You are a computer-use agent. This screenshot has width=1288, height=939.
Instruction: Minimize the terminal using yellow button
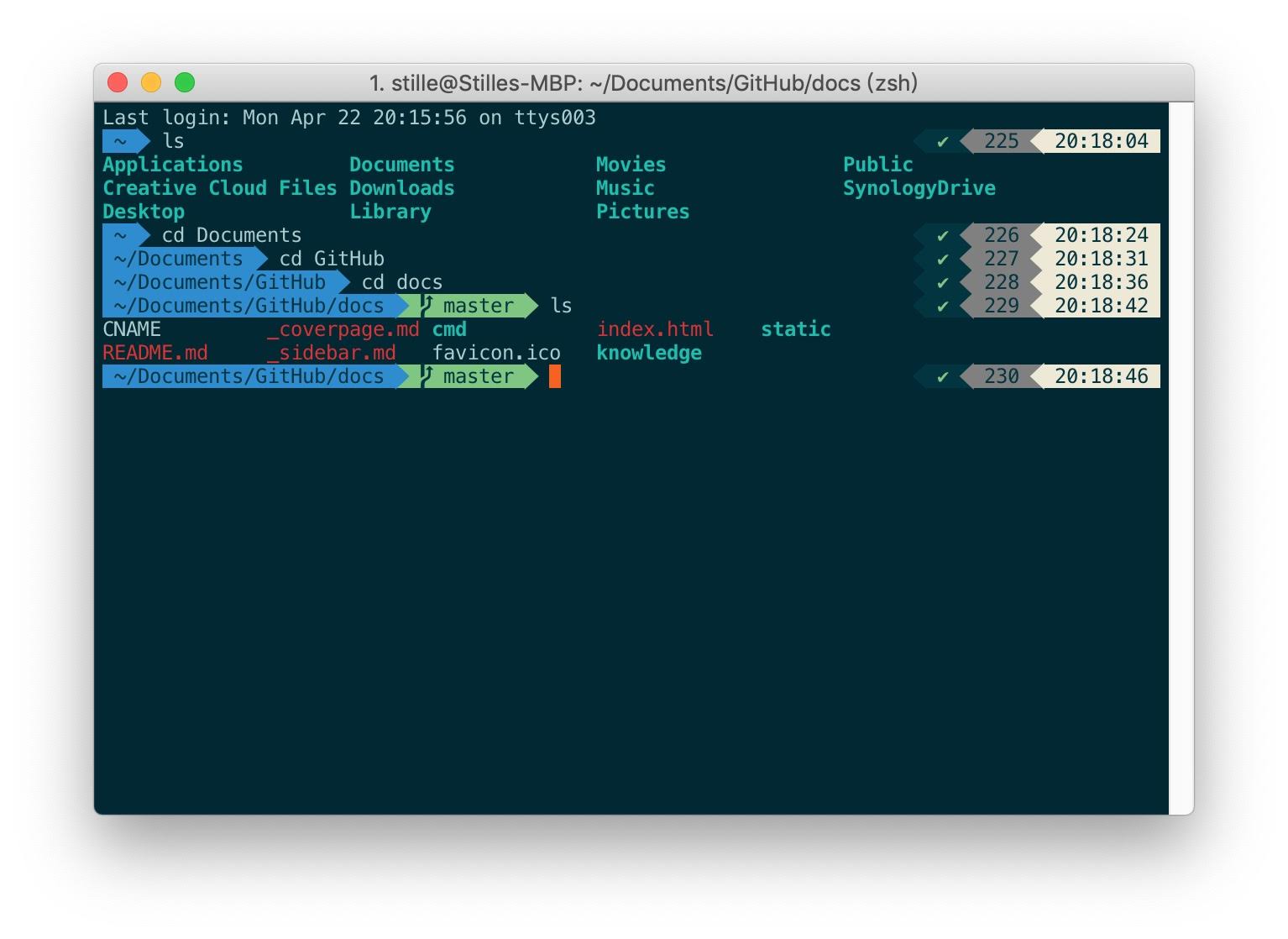[x=151, y=82]
